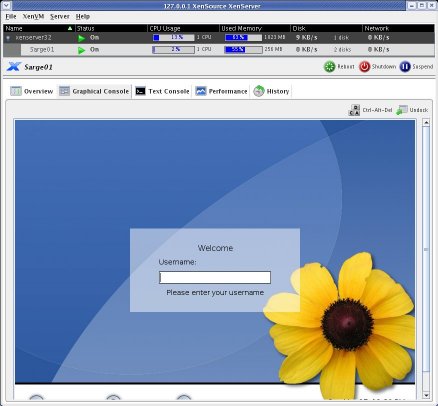
Task: Click the History clock icon
Action: tap(259, 91)
